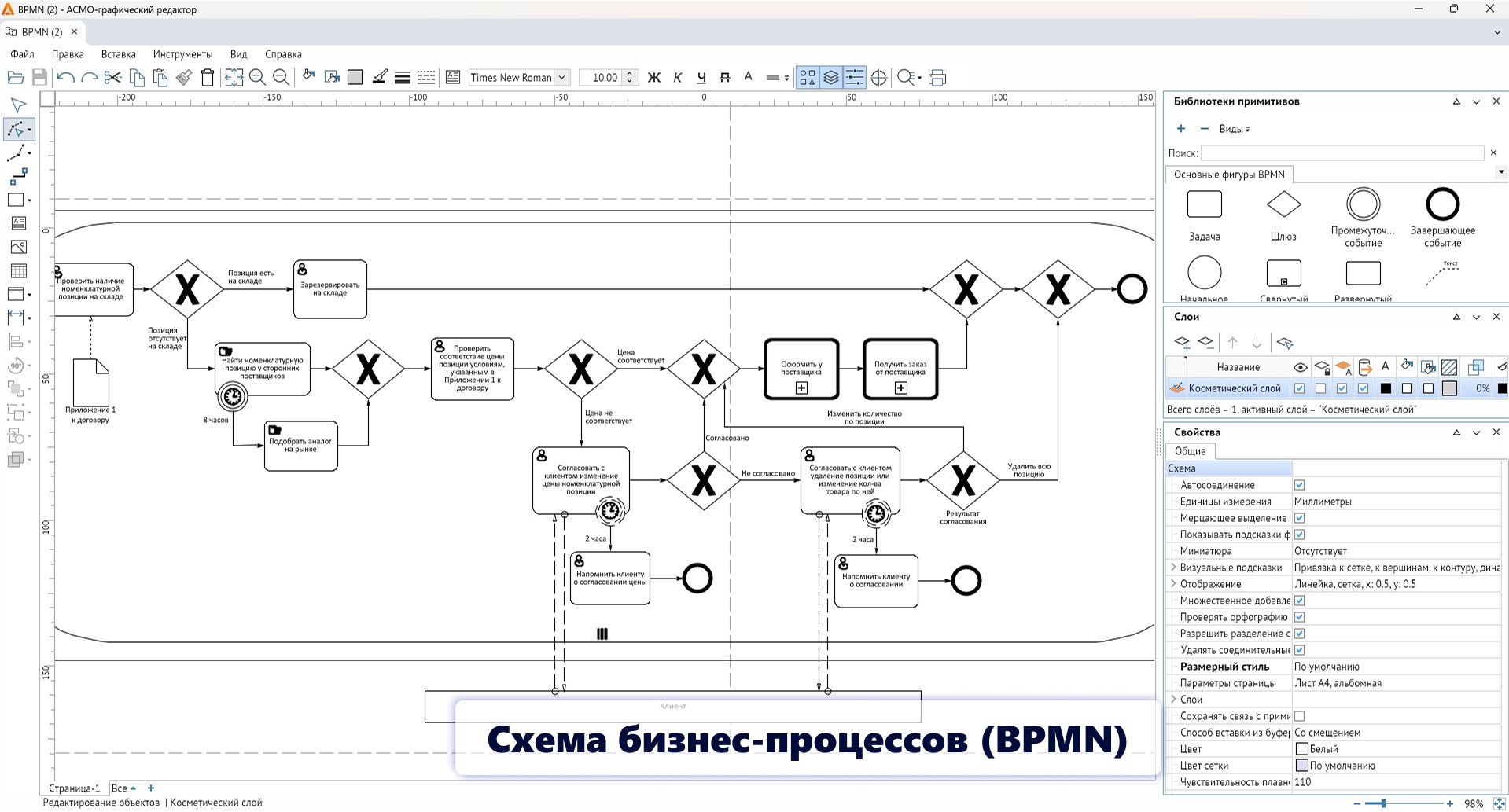Toggle the layers panel toolbar button
This screenshot has width=1509, height=812.
pyautogui.click(x=830, y=77)
